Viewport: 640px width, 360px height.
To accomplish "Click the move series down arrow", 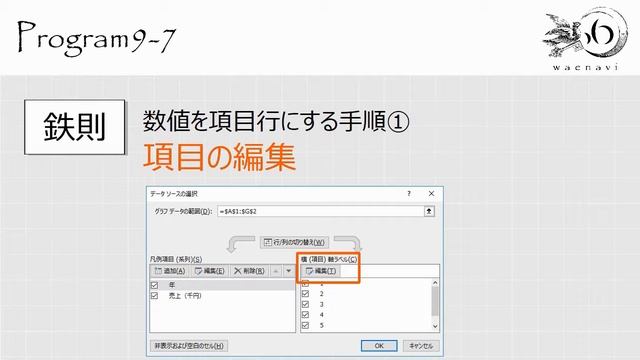I will [x=289, y=271].
